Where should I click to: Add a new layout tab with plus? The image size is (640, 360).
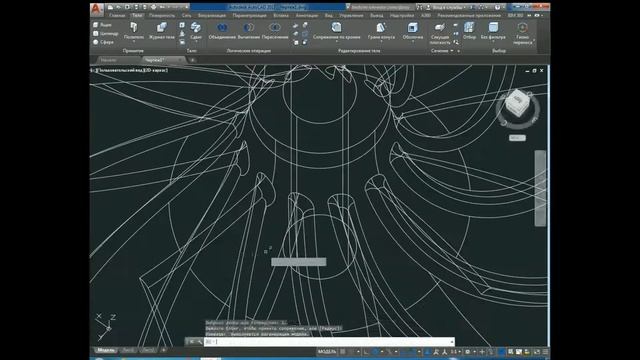point(163,350)
